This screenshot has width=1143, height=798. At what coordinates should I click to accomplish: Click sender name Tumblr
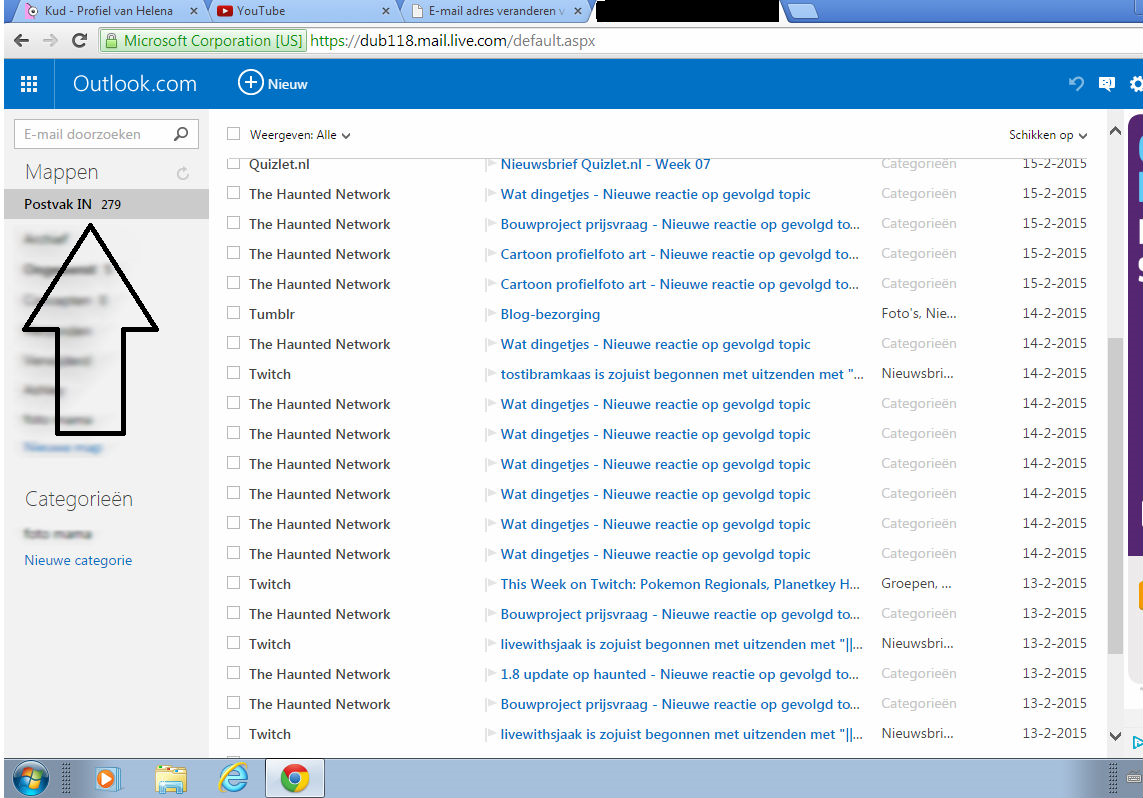[x=272, y=314]
